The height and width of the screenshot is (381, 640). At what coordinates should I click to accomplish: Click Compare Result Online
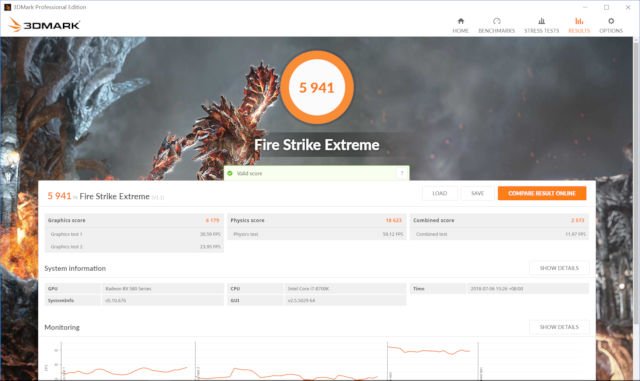[542, 193]
